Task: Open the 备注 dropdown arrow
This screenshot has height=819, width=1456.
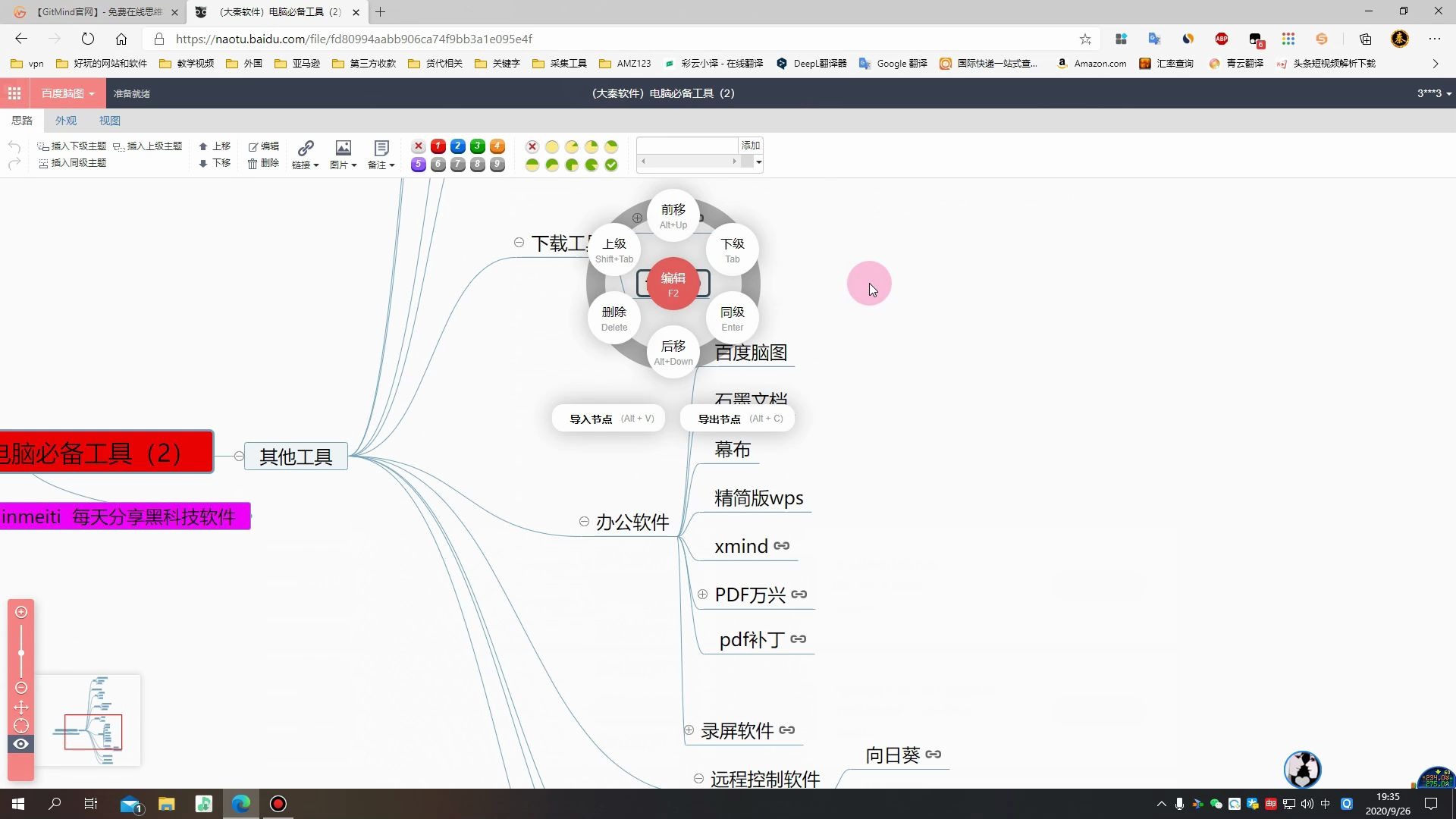Action: [392, 165]
